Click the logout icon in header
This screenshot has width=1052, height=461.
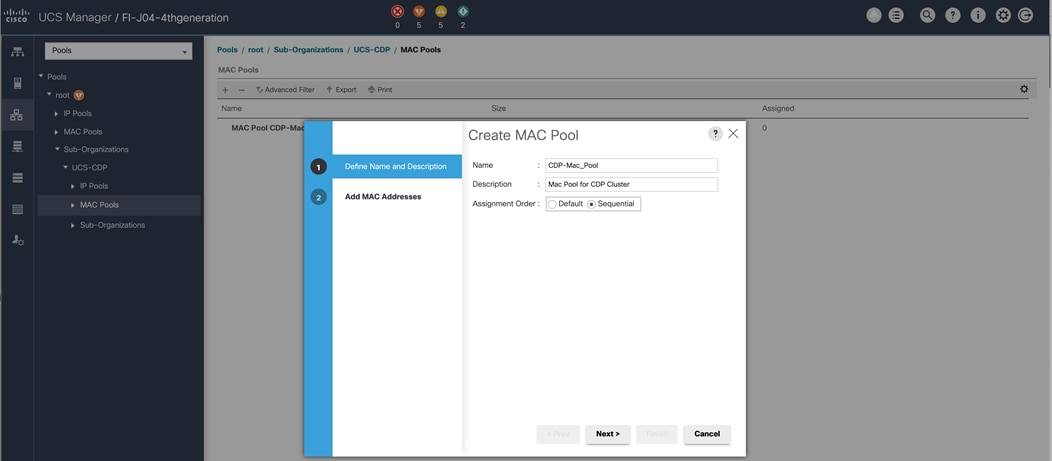click(x=1025, y=15)
